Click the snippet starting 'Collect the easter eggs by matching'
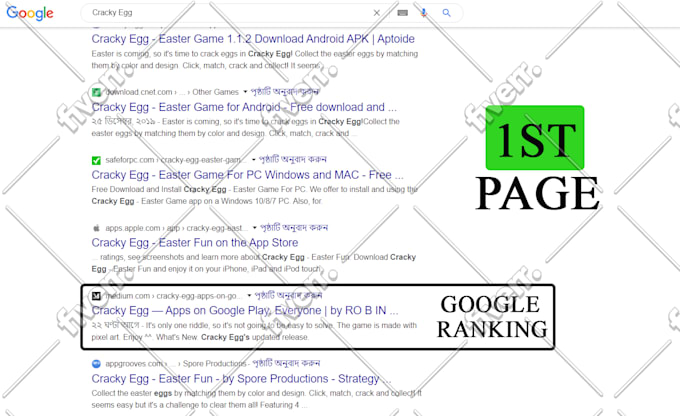 click(256, 399)
